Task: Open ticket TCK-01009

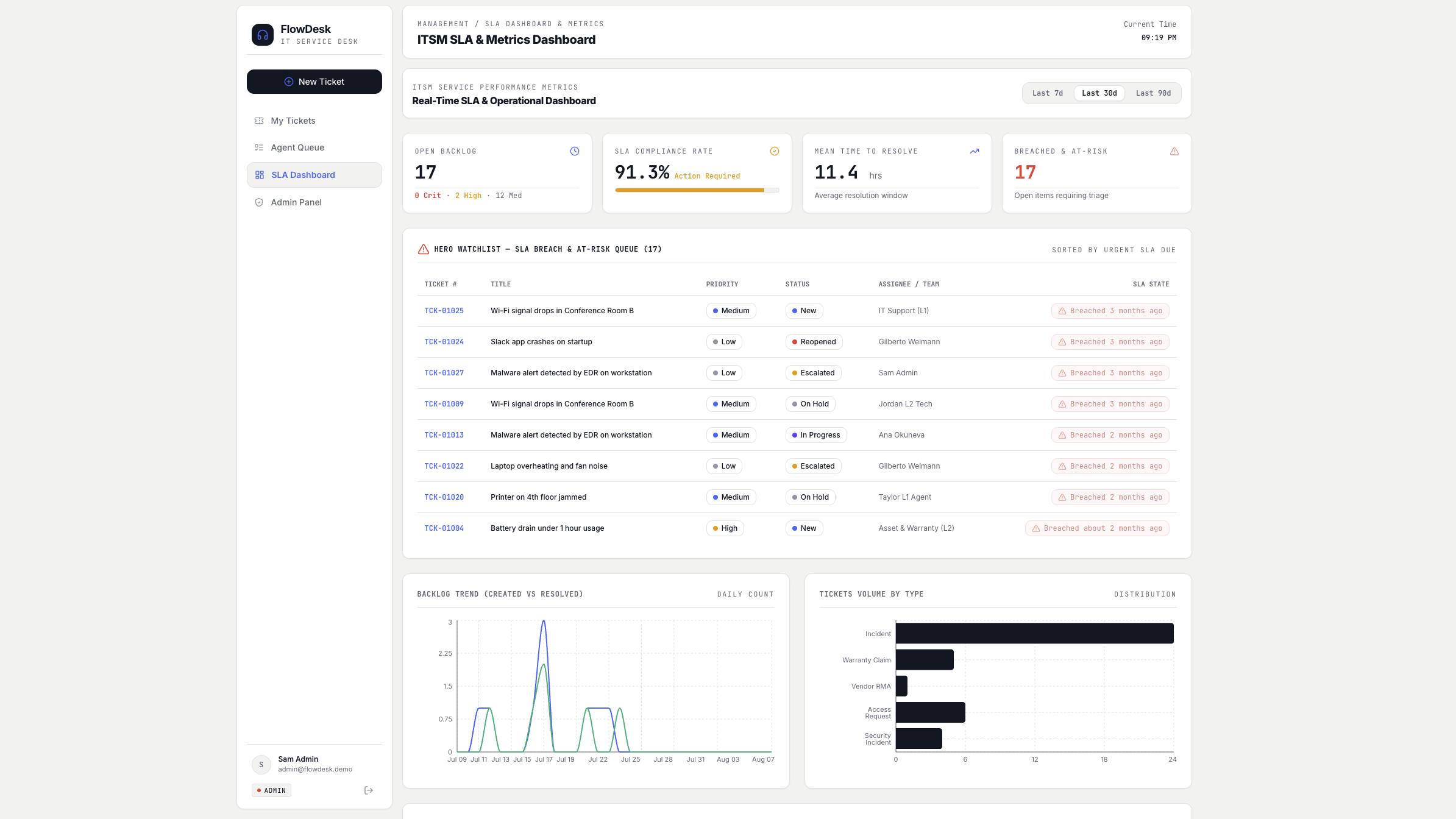Action: [x=444, y=404]
